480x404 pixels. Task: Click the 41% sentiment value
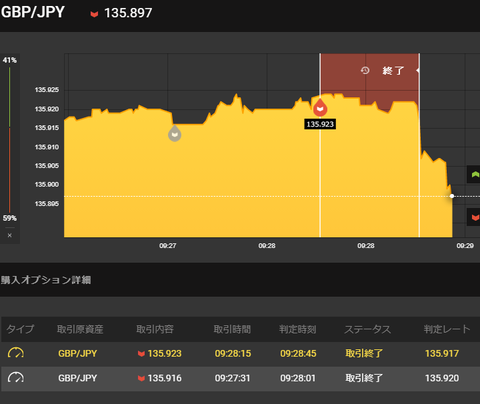click(x=10, y=60)
